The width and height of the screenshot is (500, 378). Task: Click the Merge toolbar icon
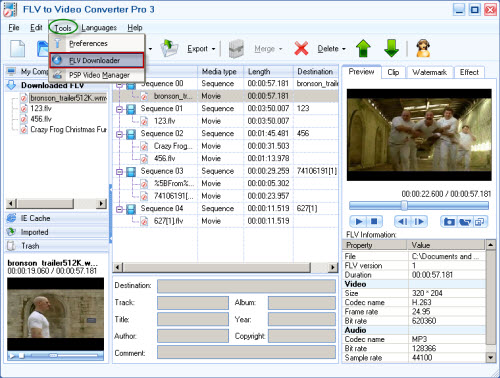(x=236, y=49)
